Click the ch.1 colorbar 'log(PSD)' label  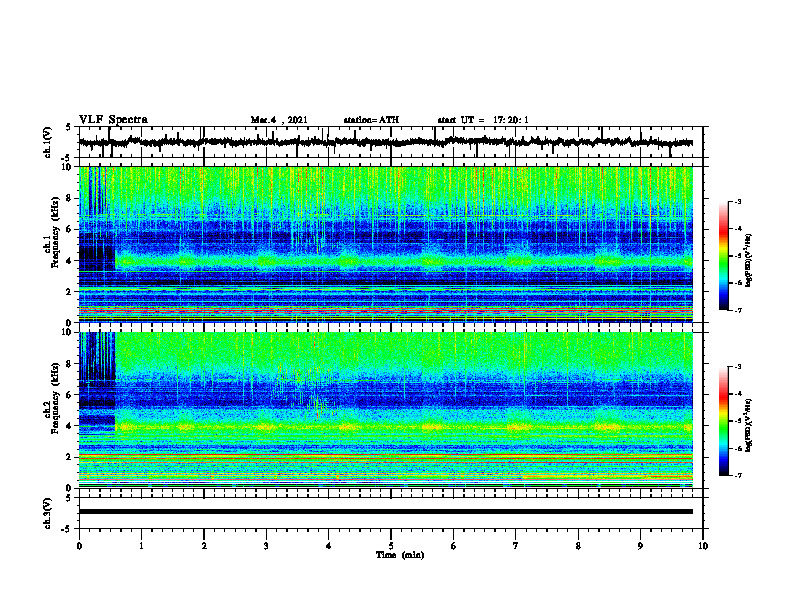coord(749,261)
